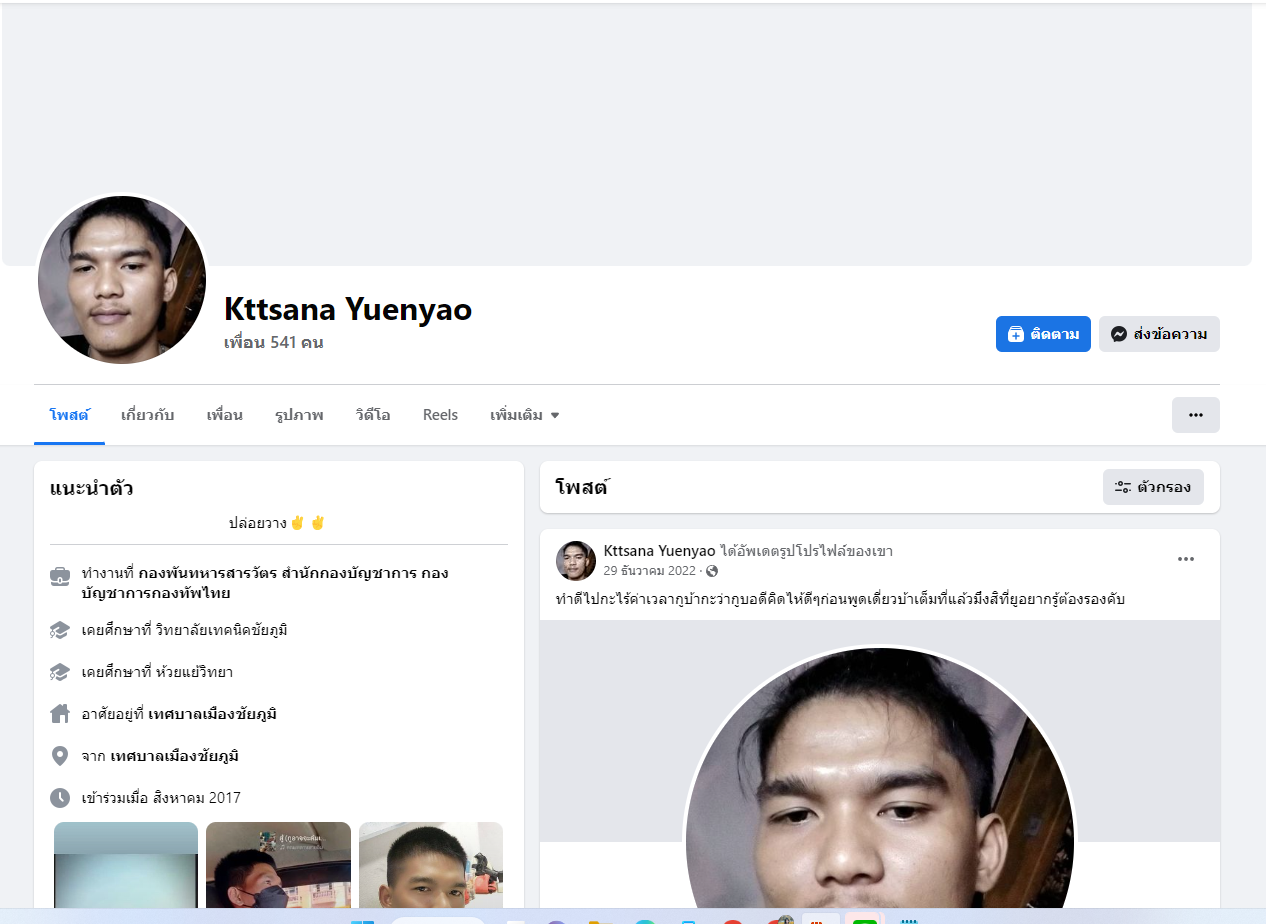Click the post date 29 ธันวาคม 2022
This screenshot has height=924, width=1266.
pos(649,571)
